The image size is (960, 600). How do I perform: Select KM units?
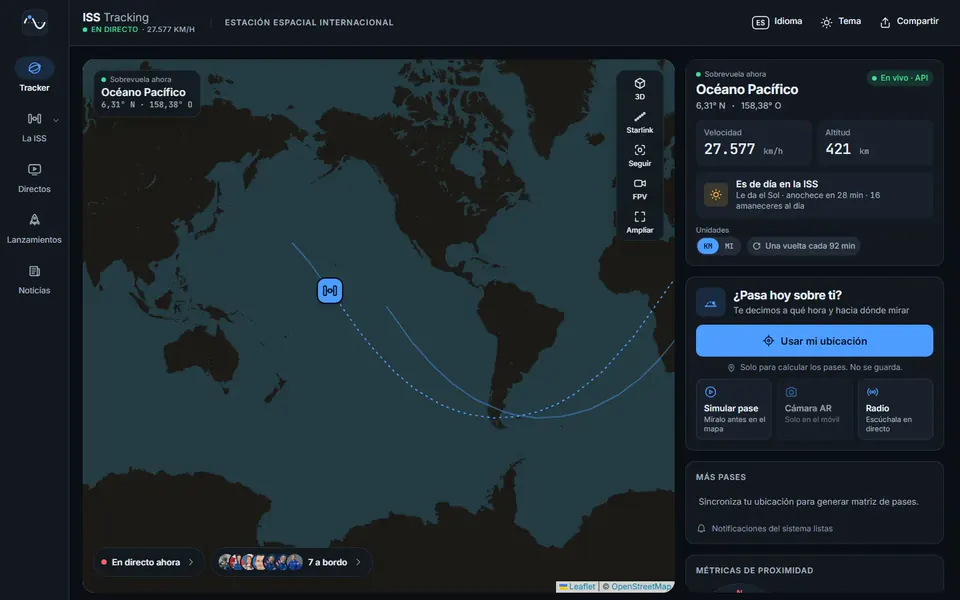(x=708, y=246)
